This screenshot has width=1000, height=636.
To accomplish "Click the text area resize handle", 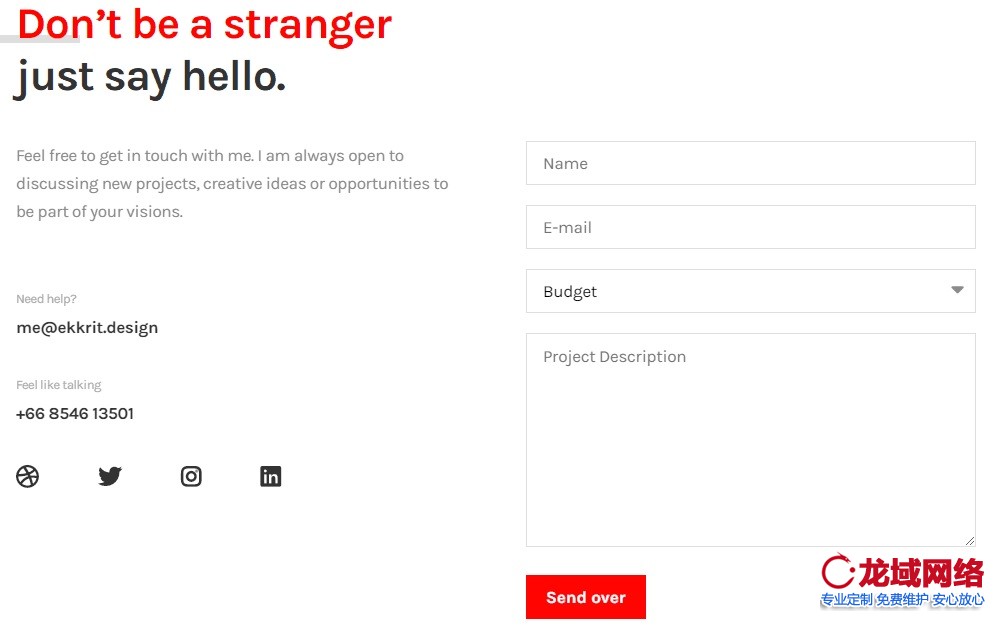I will tap(970, 541).
